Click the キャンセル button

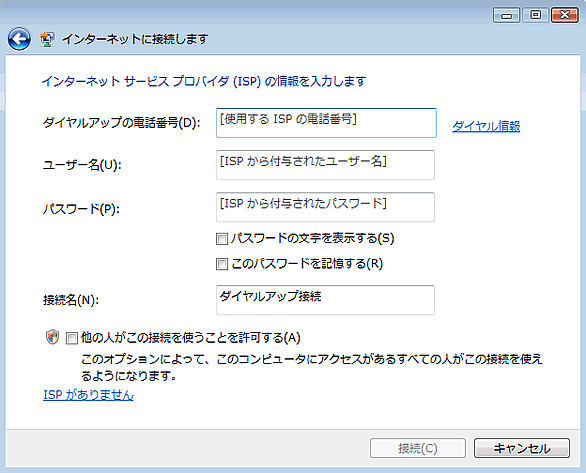[522, 448]
